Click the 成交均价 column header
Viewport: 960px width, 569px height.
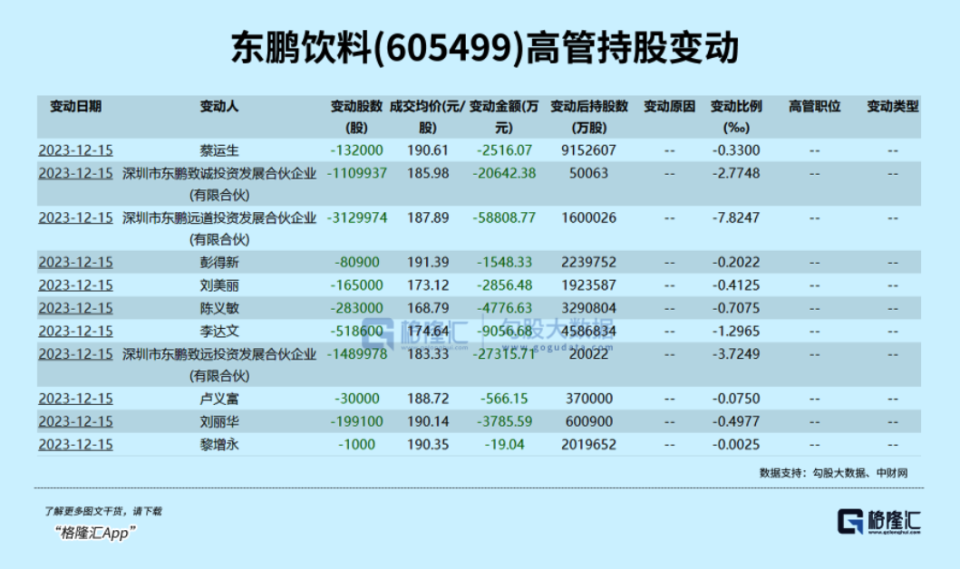pos(427,117)
